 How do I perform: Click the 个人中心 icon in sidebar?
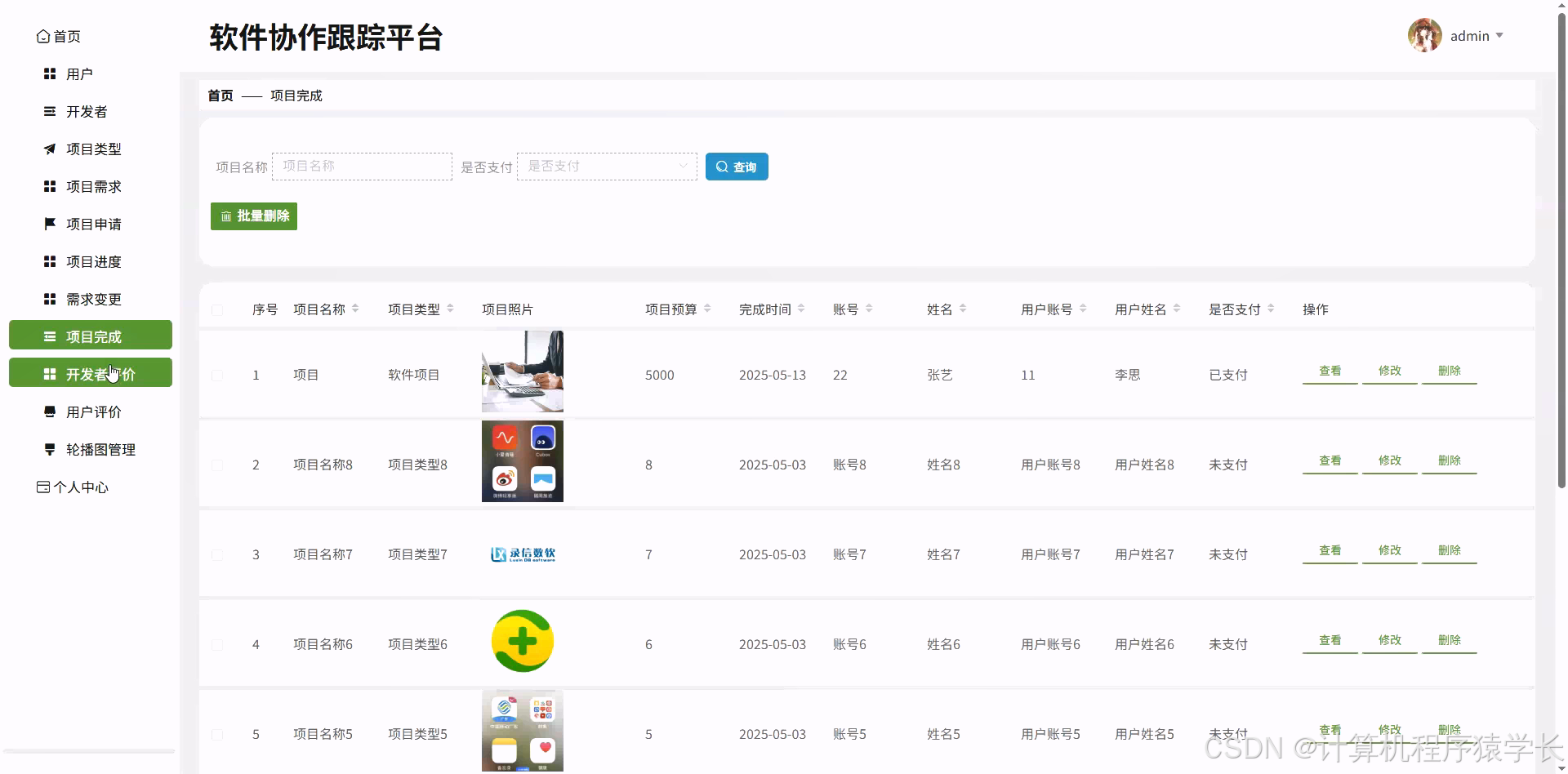coord(42,487)
